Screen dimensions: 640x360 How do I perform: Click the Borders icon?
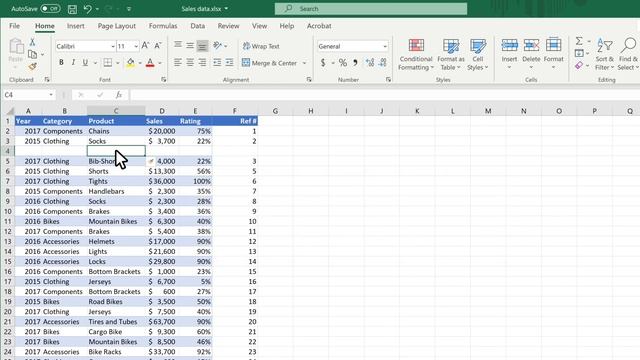107,62
